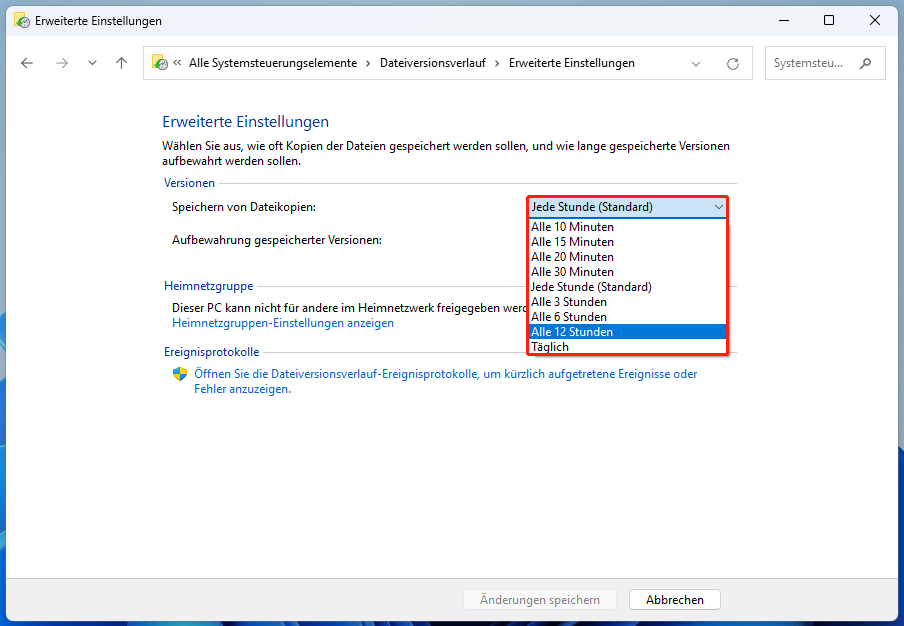Choose Alle 6 Stunden
904x626 pixels.
pyautogui.click(x=627, y=316)
